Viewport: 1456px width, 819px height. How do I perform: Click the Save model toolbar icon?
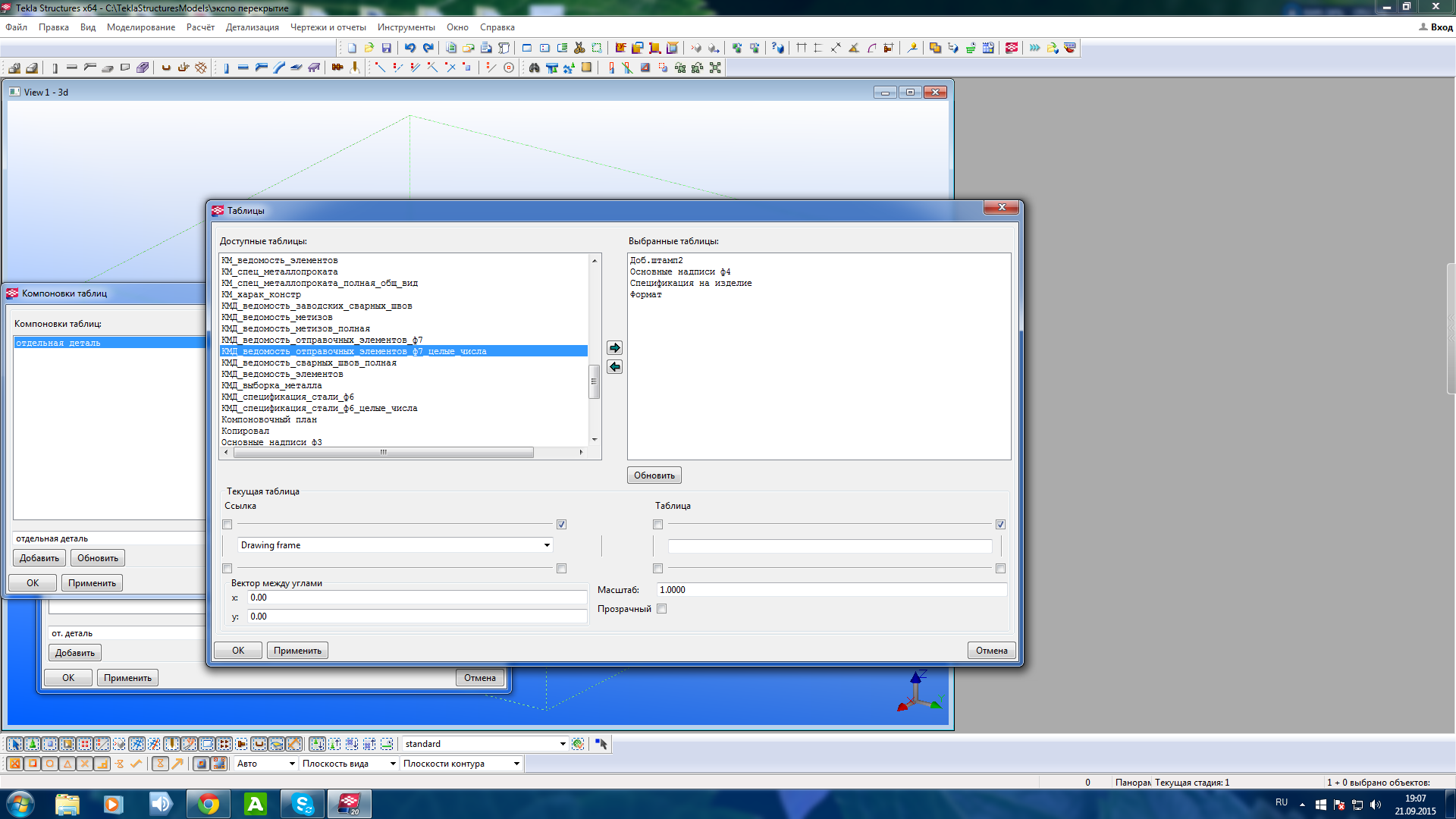click(x=386, y=48)
